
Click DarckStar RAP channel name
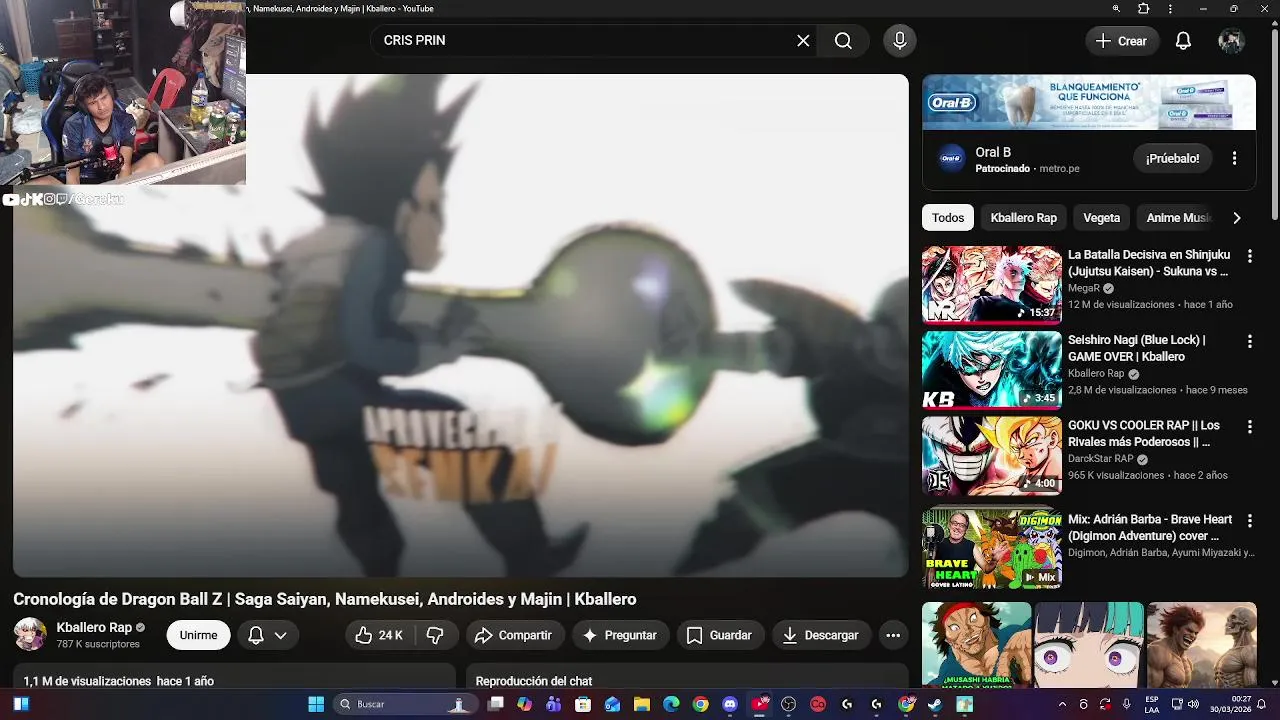click(x=1101, y=459)
